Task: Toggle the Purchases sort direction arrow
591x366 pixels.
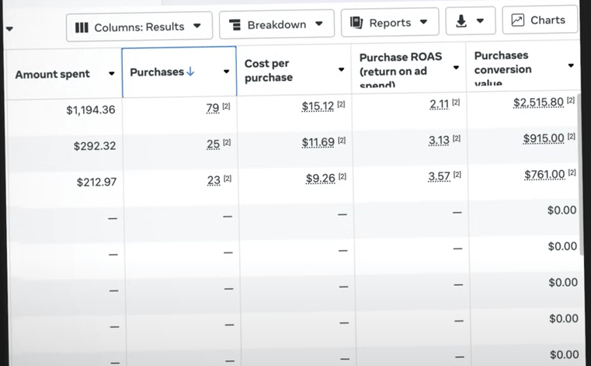Action: pos(190,71)
